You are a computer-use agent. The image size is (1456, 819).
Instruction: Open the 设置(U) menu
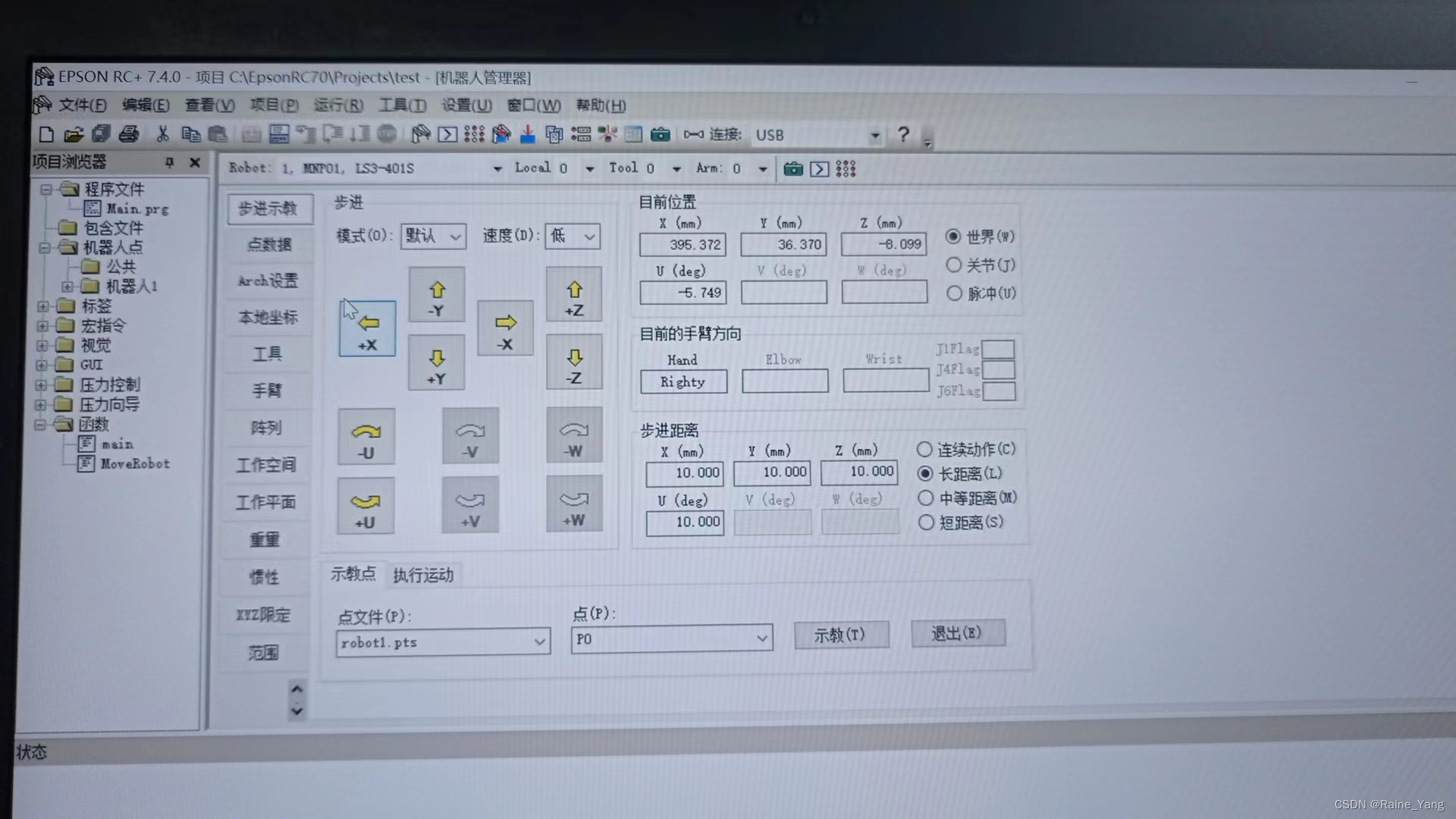tap(467, 105)
